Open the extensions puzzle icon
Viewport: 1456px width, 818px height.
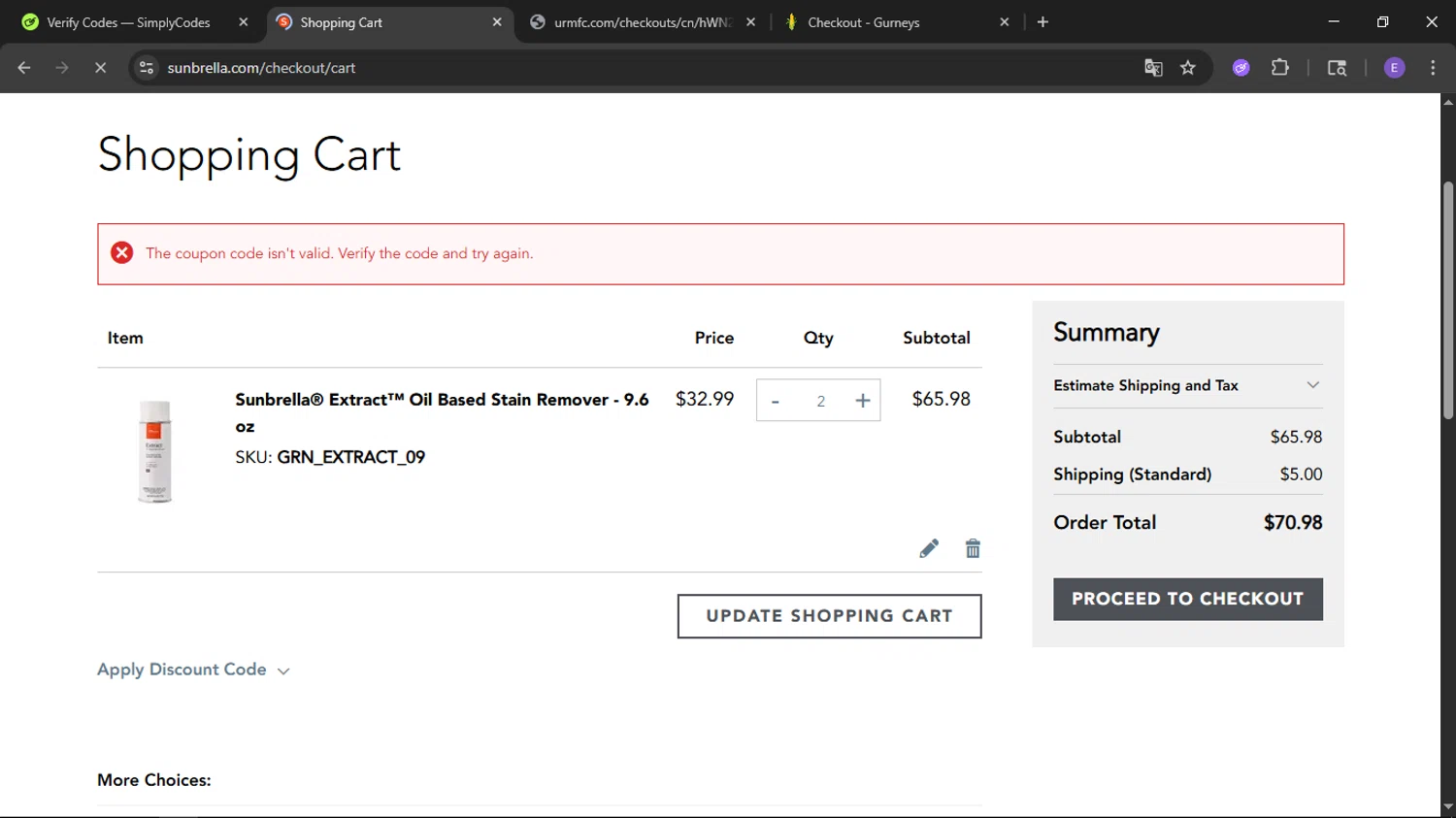[1280, 68]
